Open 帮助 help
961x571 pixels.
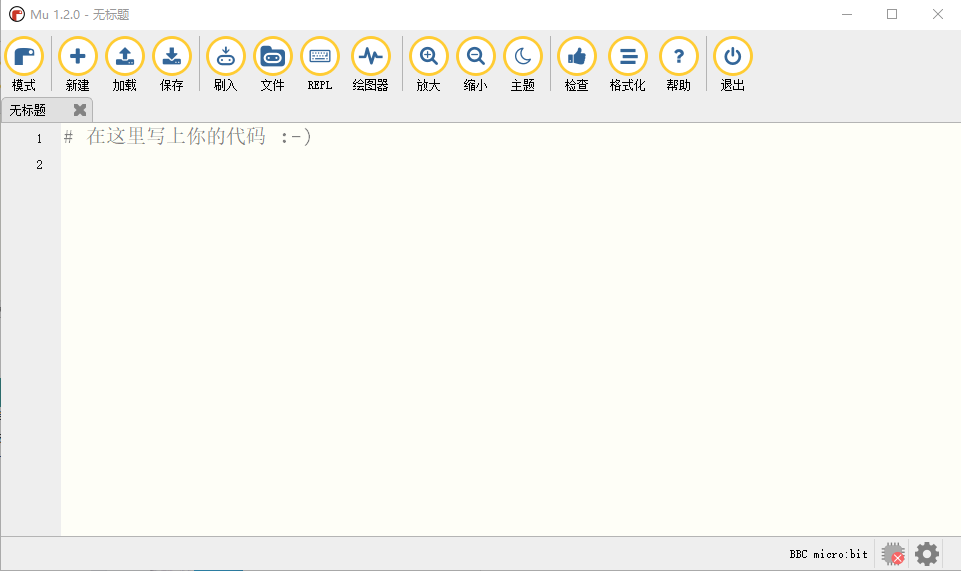678,64
